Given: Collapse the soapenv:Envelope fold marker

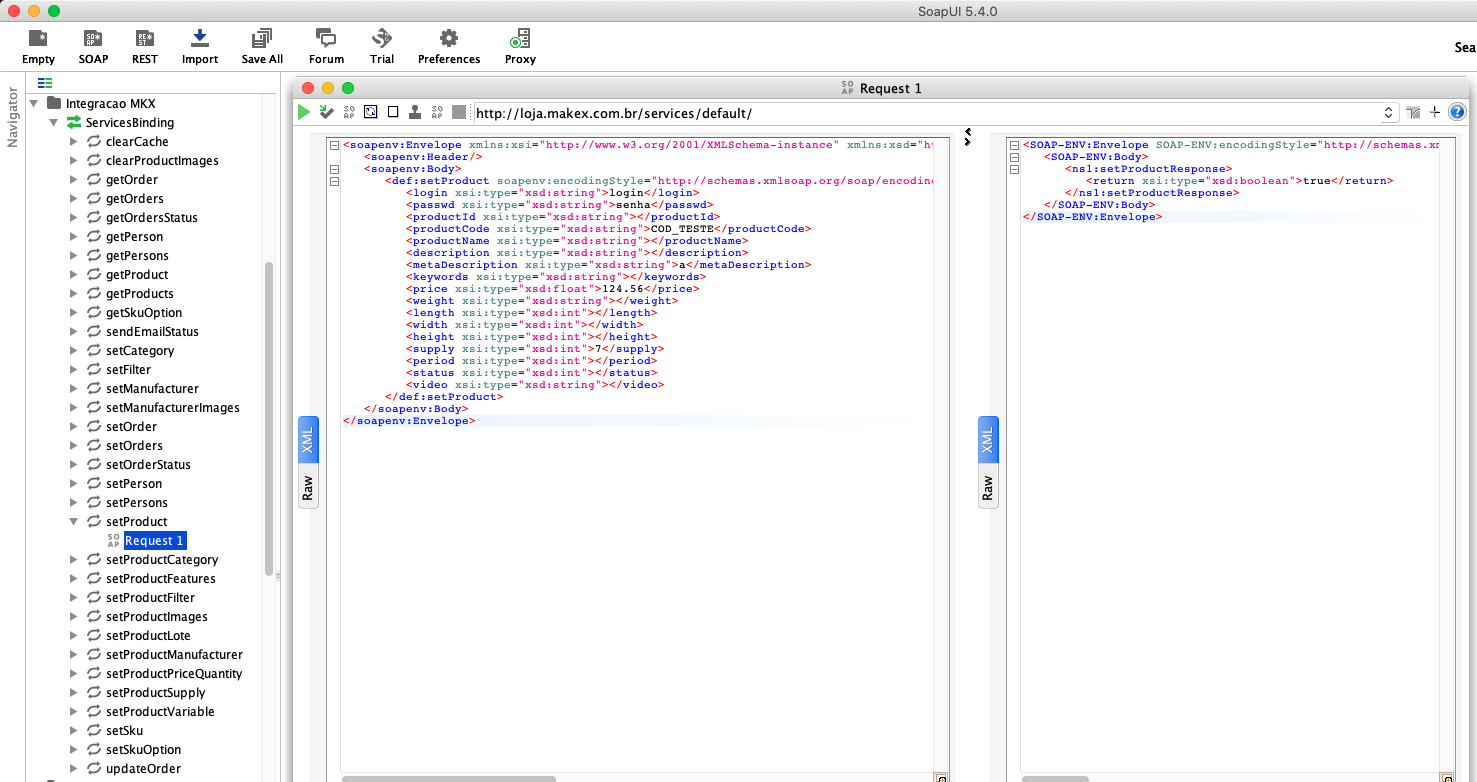Looking at the screenshot, I should click(334, 145).
